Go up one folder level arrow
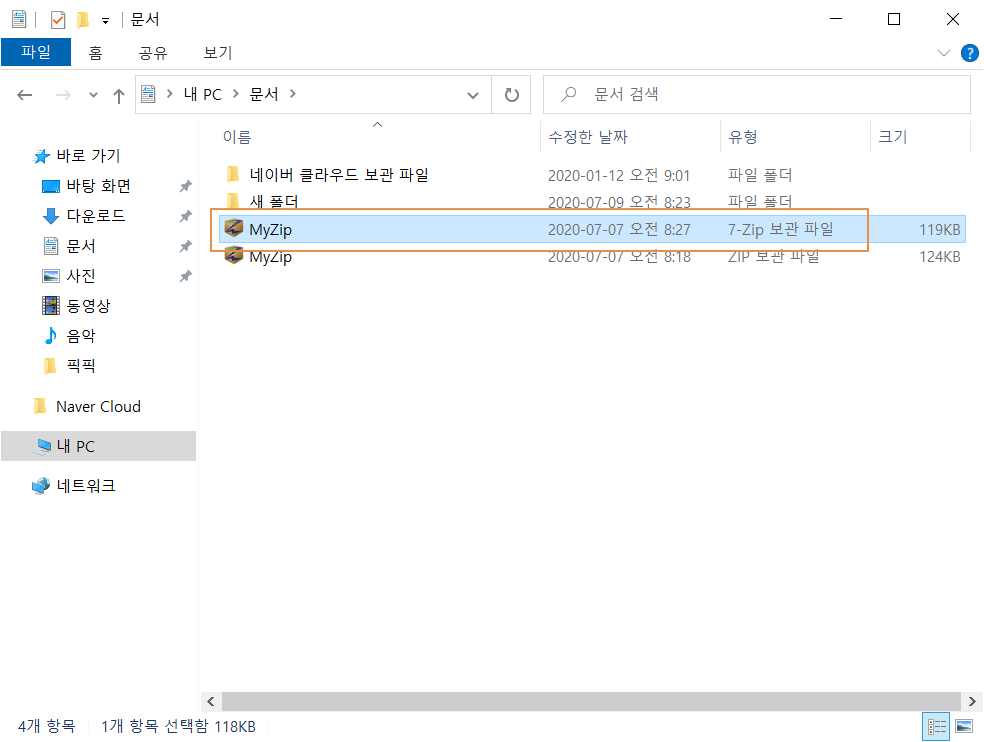 click(x=119, y=95)
